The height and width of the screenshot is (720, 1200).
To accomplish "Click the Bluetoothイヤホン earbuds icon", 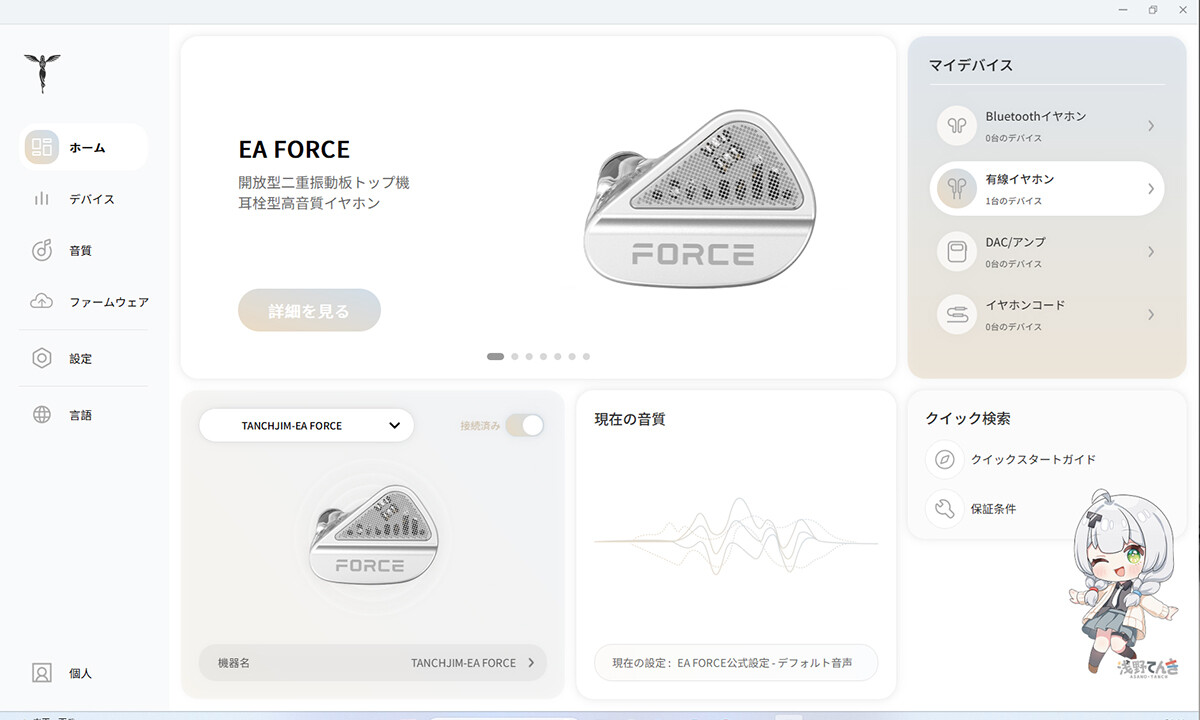I will pyautogui.click(x=957, y=125).
